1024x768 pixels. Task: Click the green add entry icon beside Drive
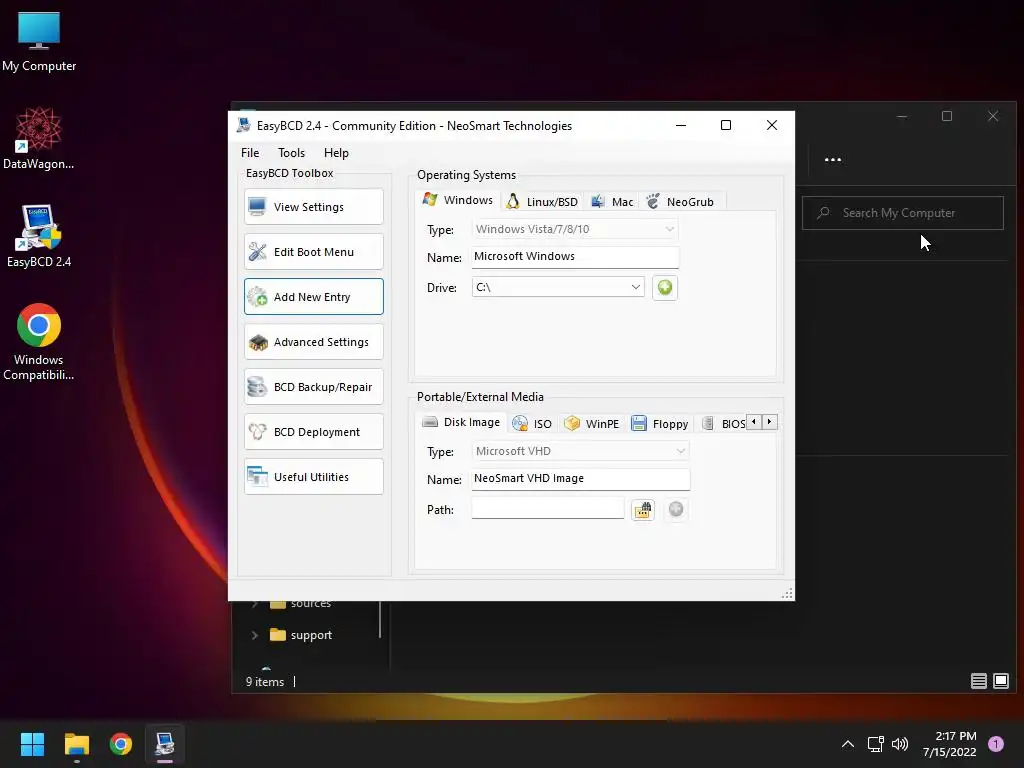point(665,287)
